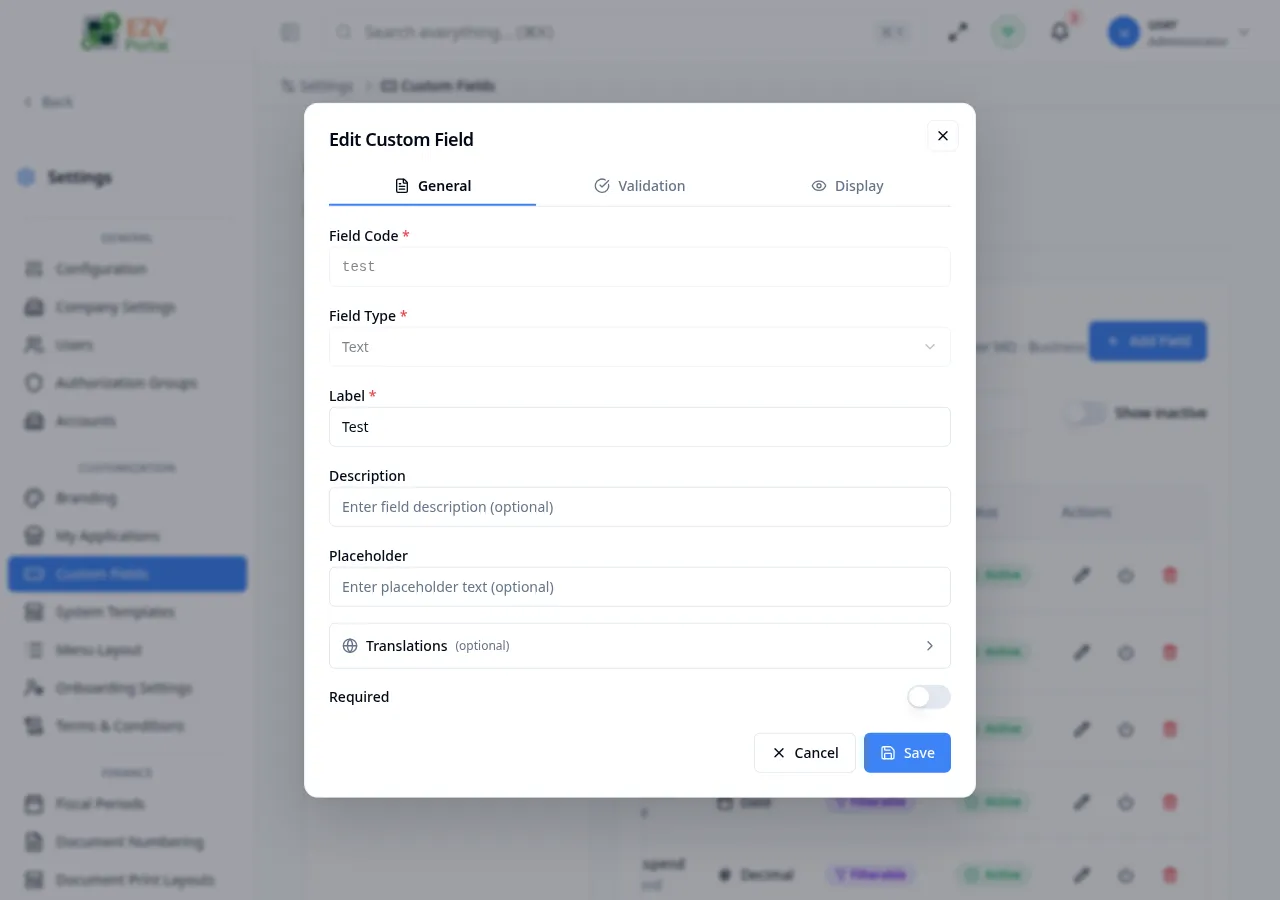
Task: Open Fiscal Periods in the sidebar
Action: [x=127, y=804]
